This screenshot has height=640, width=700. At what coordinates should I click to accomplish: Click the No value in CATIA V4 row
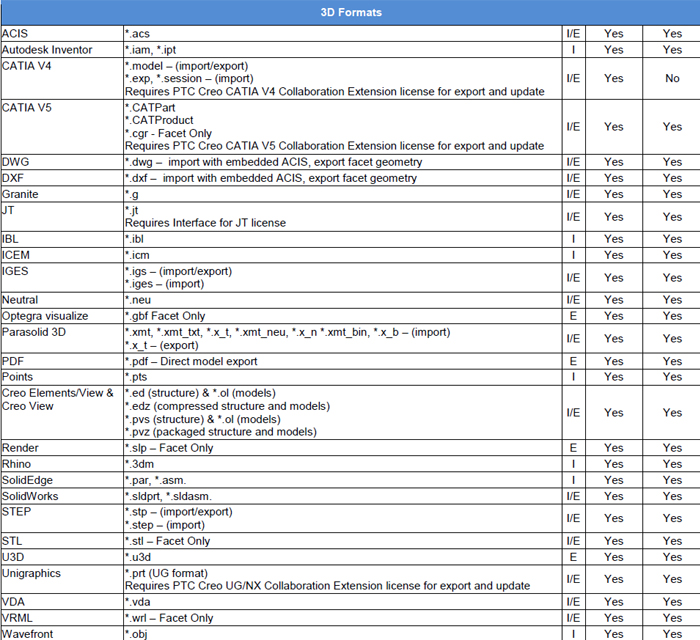[672, 78]
